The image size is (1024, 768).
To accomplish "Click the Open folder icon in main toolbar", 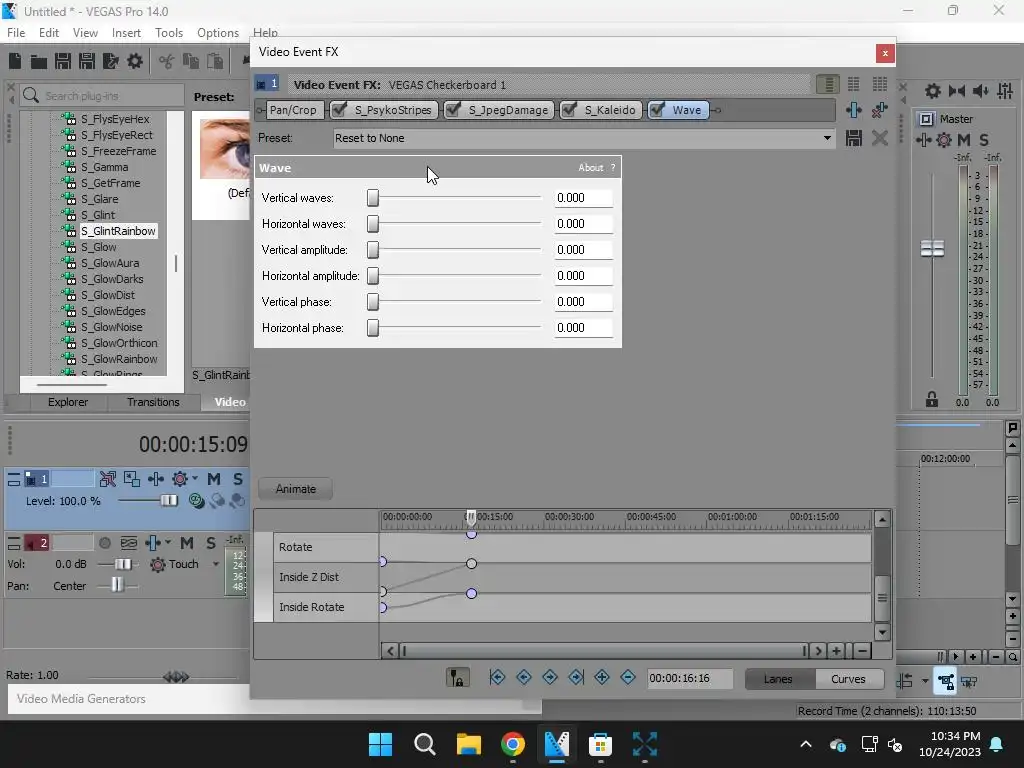I will click(39, 61).
